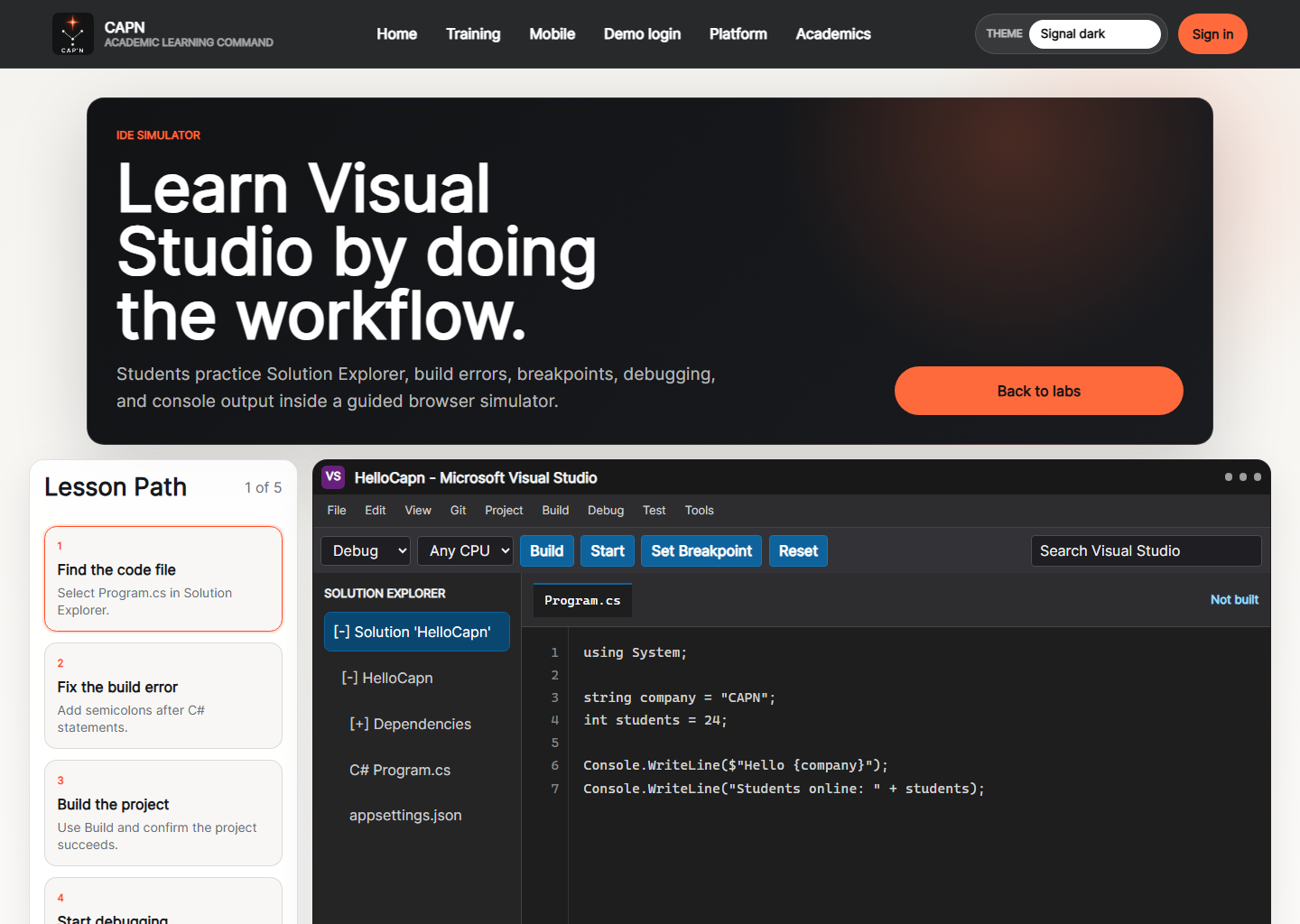This screenshot has height=924, width=1300.
Task: Open the Debug configuration dropdown
Action: 366,550
